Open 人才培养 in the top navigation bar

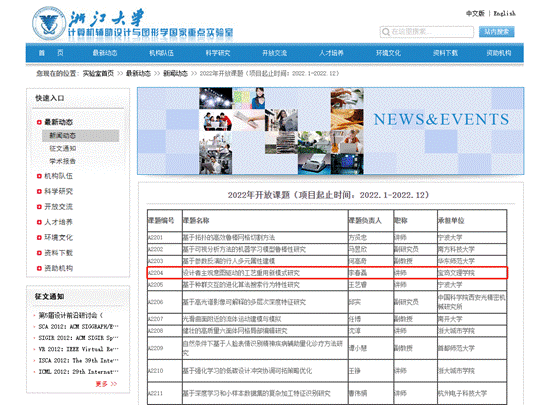[x=331, y=53]
